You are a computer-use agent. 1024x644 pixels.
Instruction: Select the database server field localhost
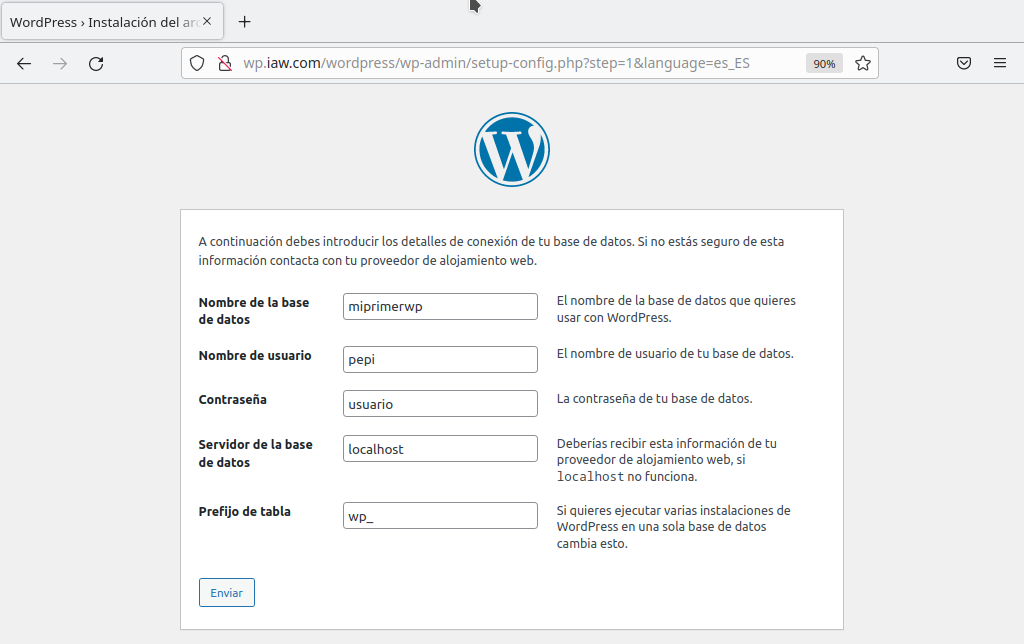(x=440, y=449)
